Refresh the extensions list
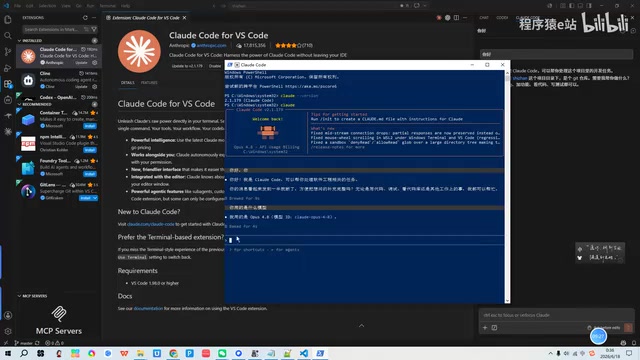This screenshot has width=640, height=360. pos(85,18)
